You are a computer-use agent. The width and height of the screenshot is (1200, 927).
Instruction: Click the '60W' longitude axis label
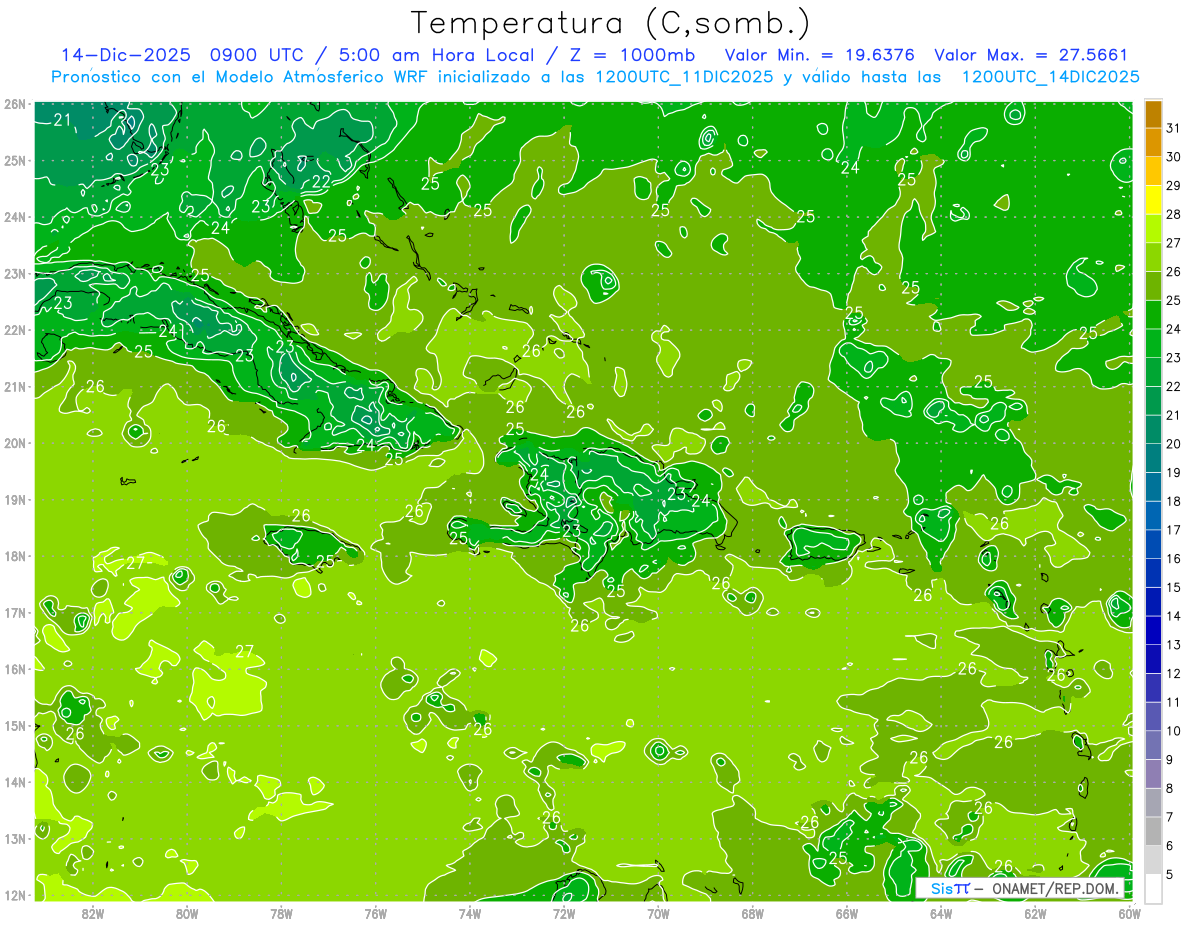pyautogui.click(x=1130, y=913)
